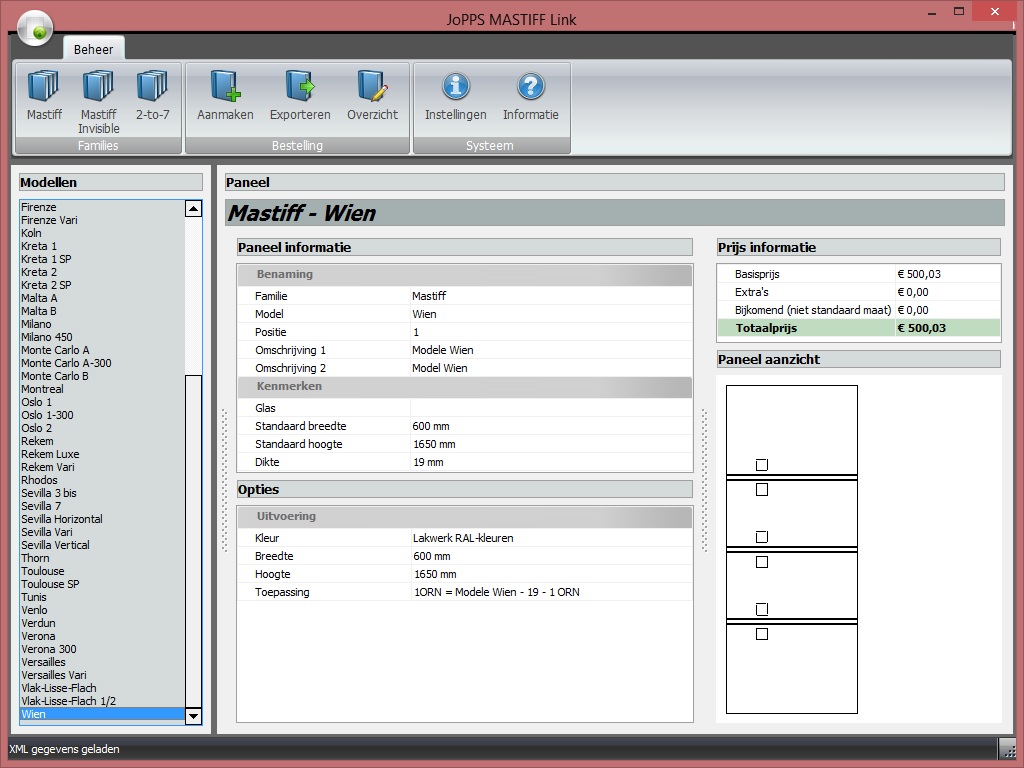1024x768 pixels.
Task: Select the Oslo 2 model
Action: click(x=102, y=428)
